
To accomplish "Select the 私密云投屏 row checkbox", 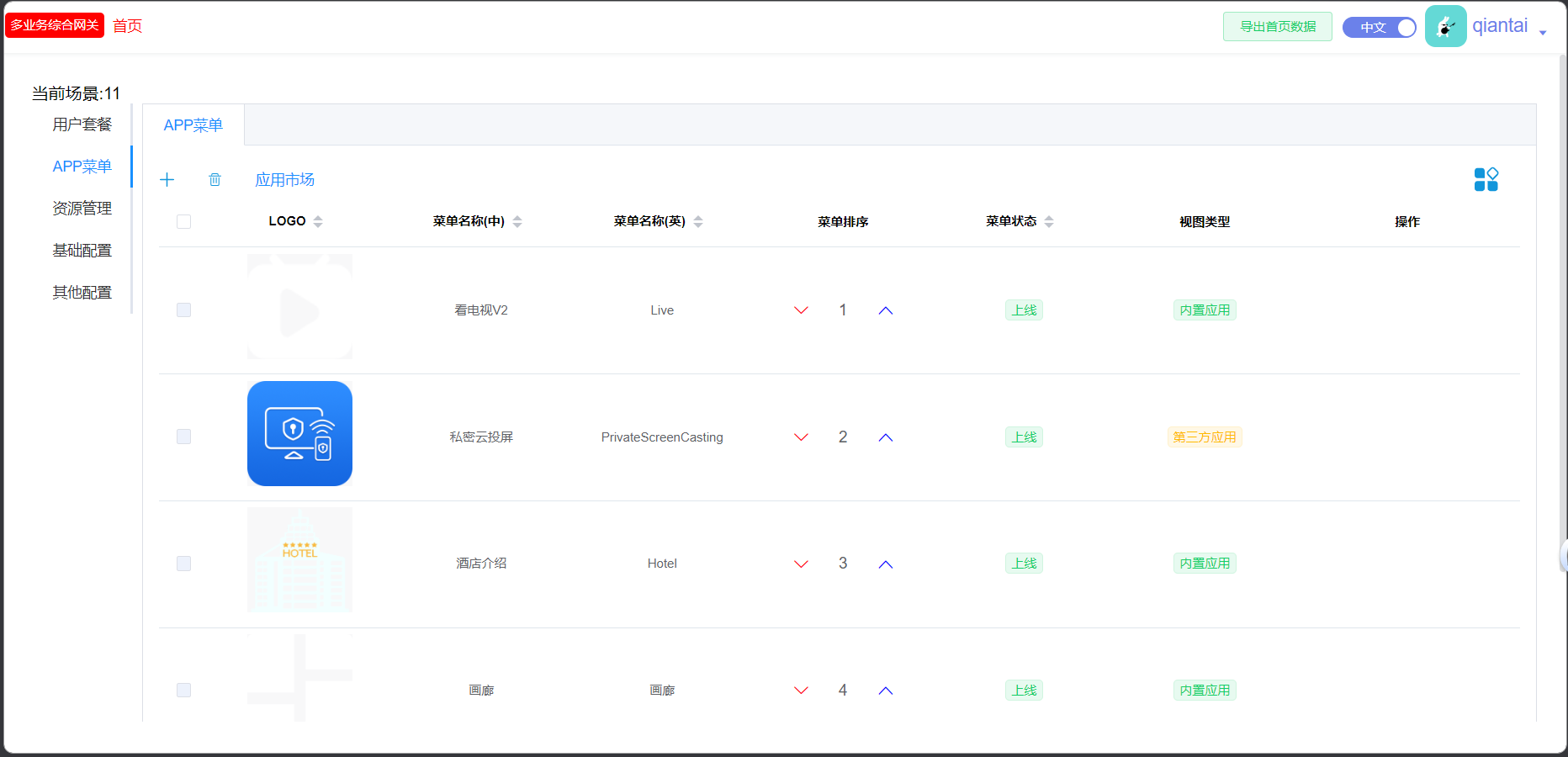I will coord(184,437).
